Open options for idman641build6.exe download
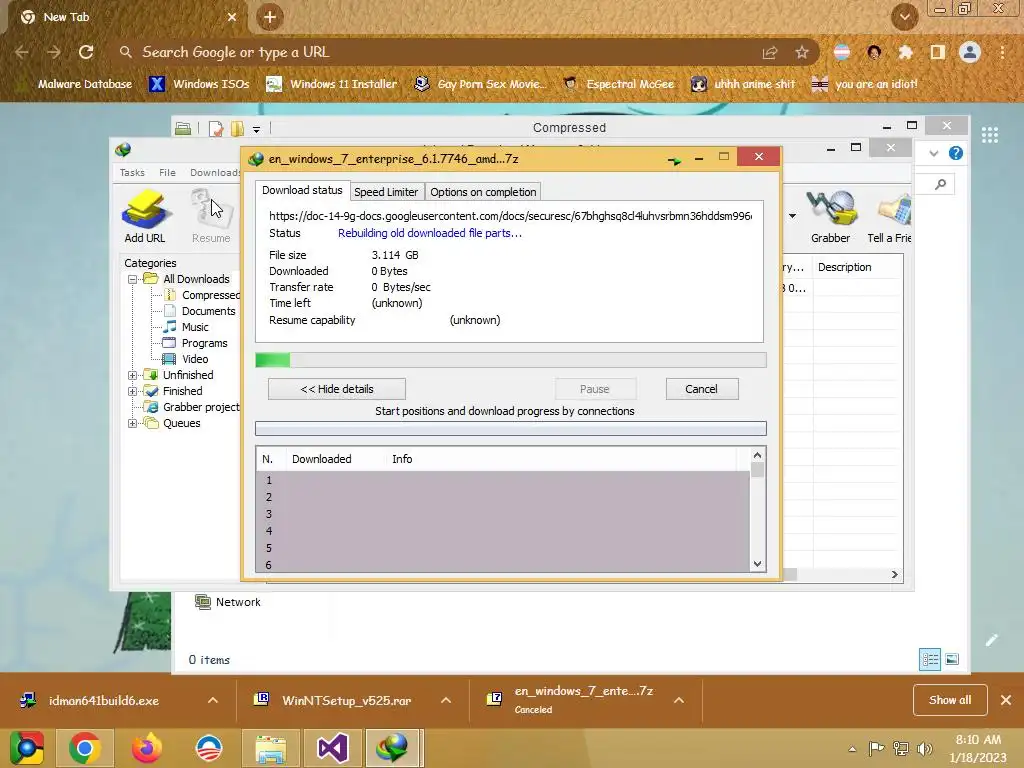This screenshot has width=1024, height=768. 213,700
